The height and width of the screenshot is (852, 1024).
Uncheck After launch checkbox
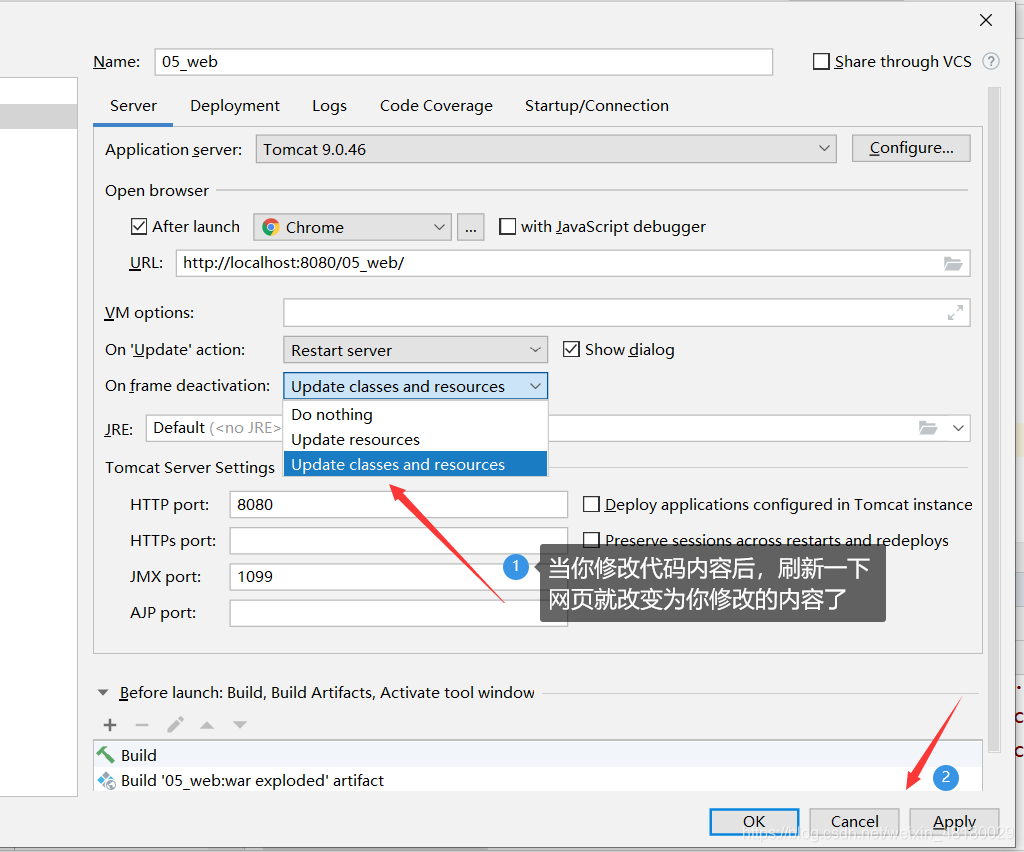pyautogui.click(x=138, y=227)
